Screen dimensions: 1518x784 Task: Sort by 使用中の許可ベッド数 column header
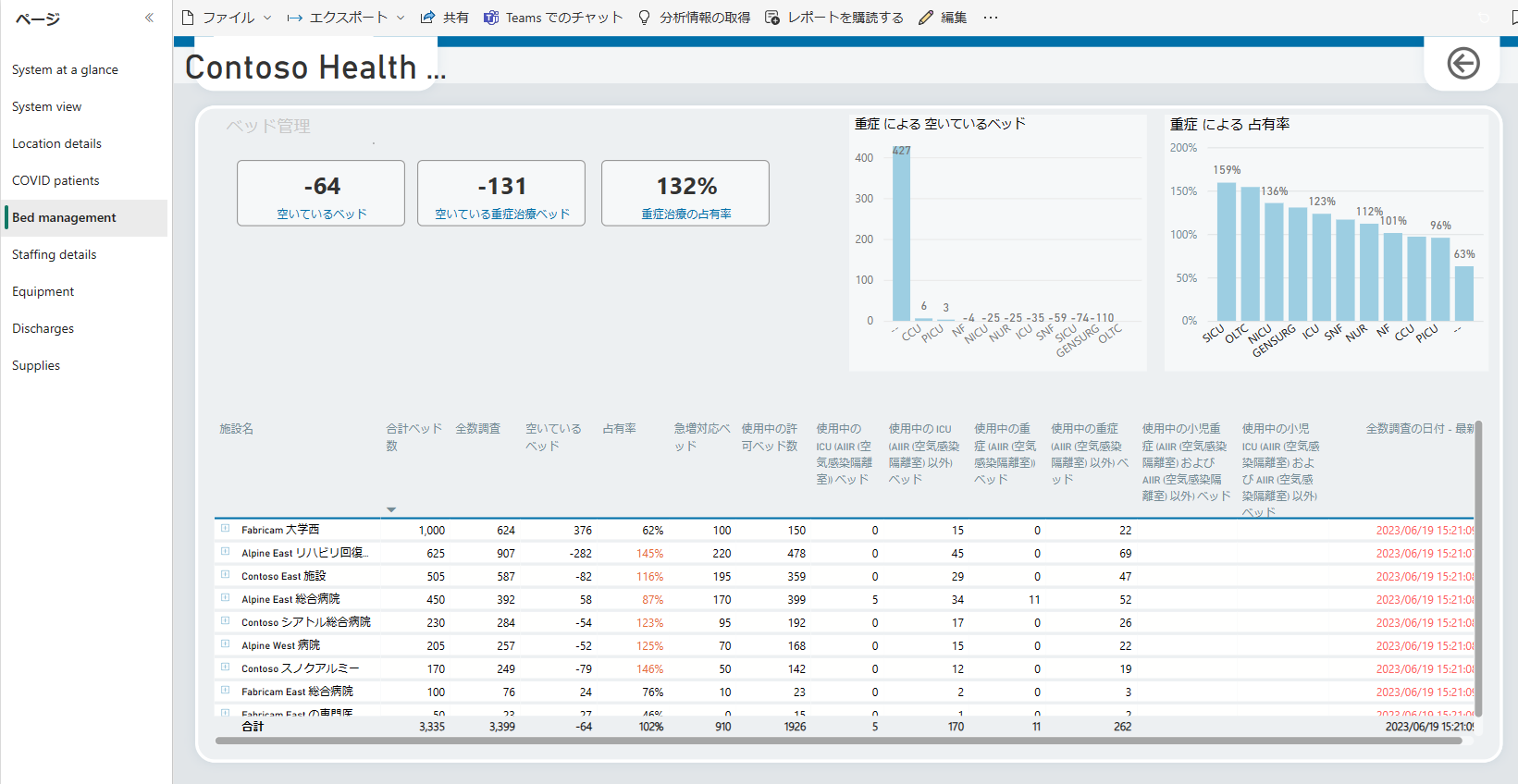pos(769,437)
